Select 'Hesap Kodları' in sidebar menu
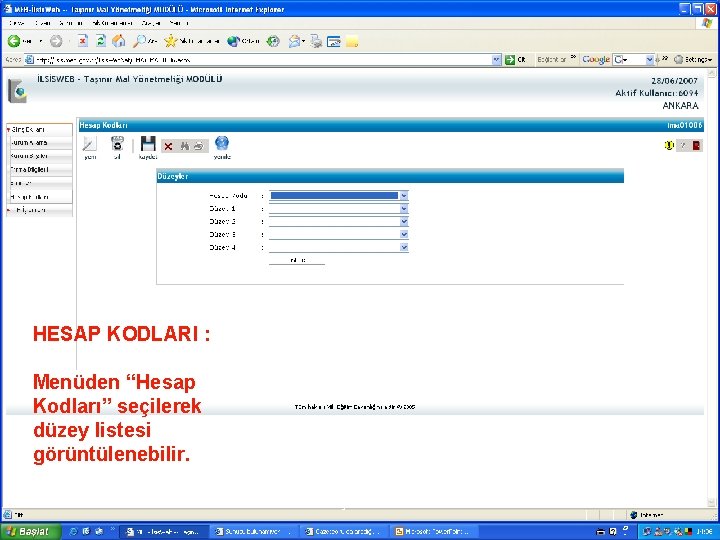The image size is (720, 540). (x=40, y=197)
